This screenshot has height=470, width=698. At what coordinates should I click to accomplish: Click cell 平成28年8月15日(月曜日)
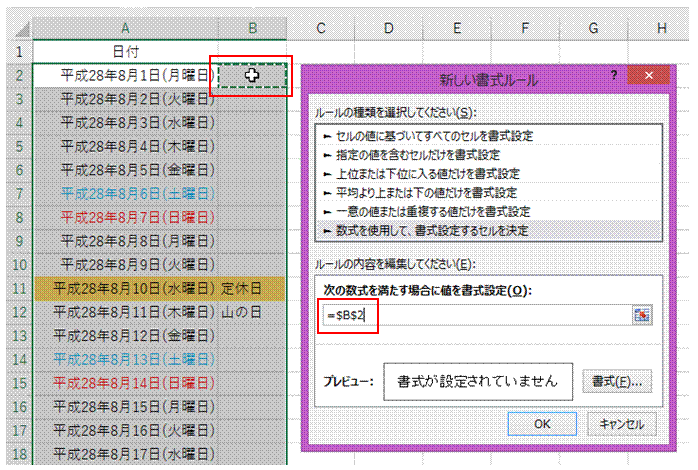click(126, 407)
